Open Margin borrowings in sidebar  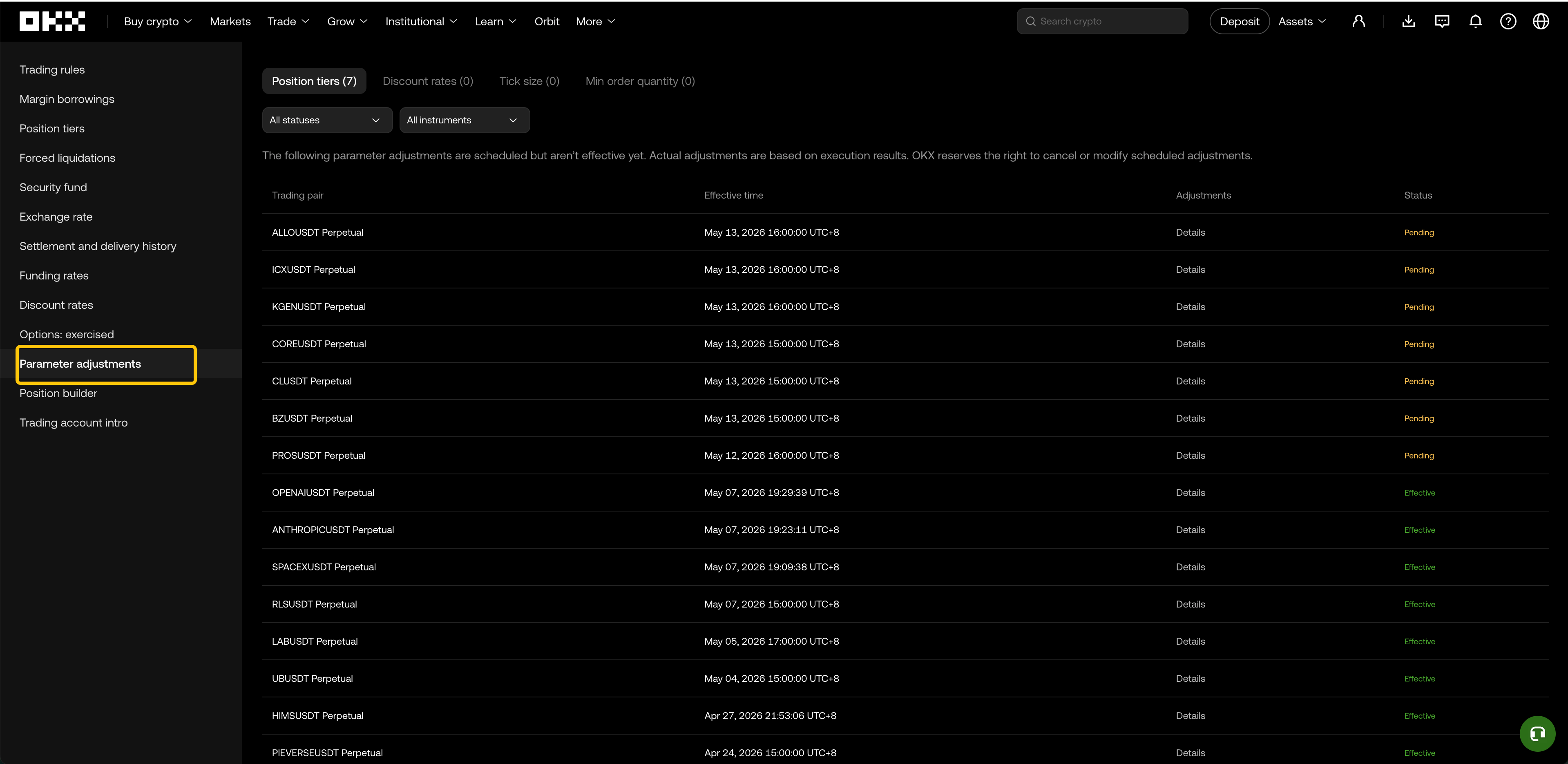tap(67, 98)
